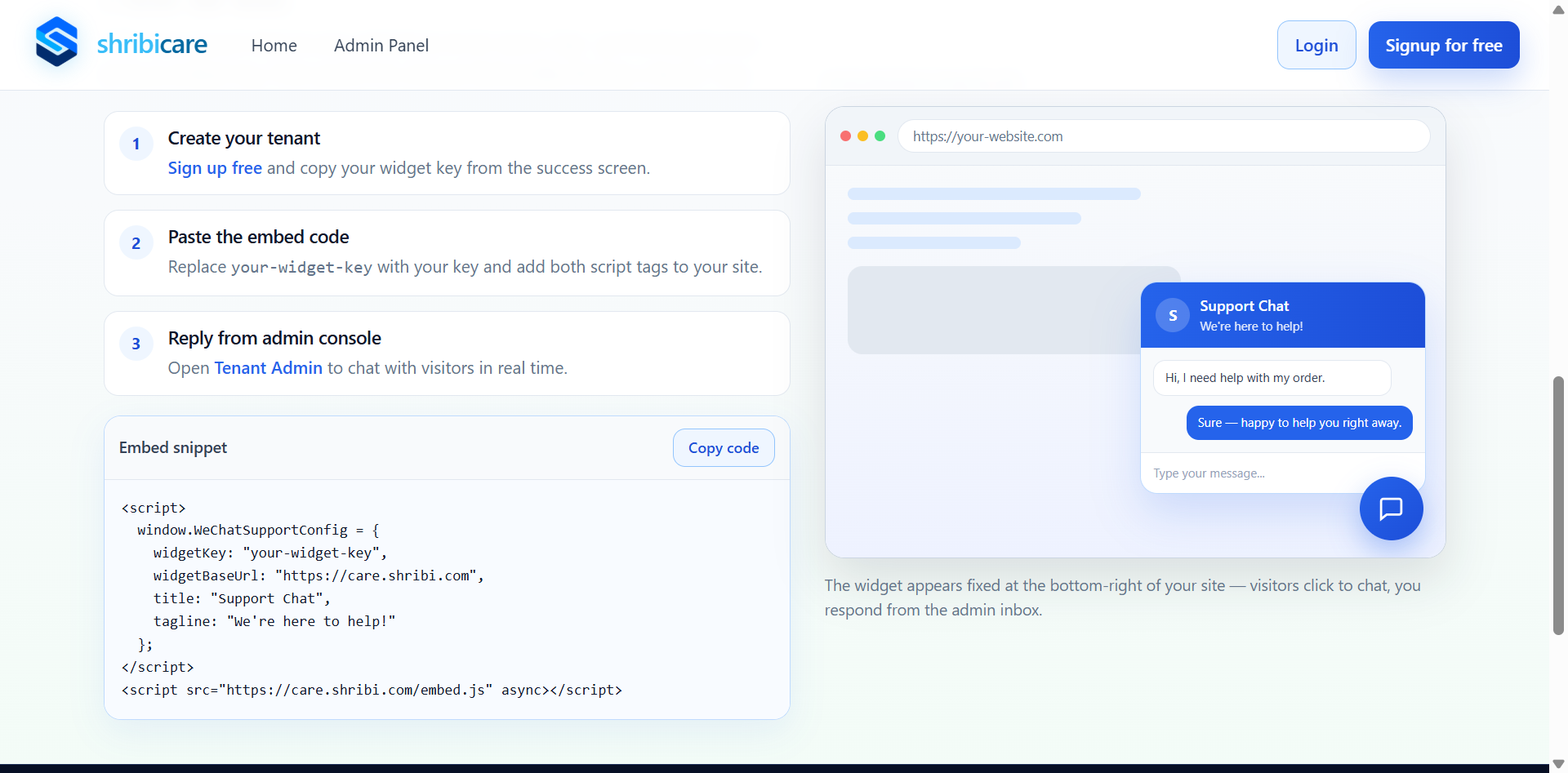The image size is (1568, 773).
Task: Open the Tenant Admin link
Action: [x=268, y=368]
